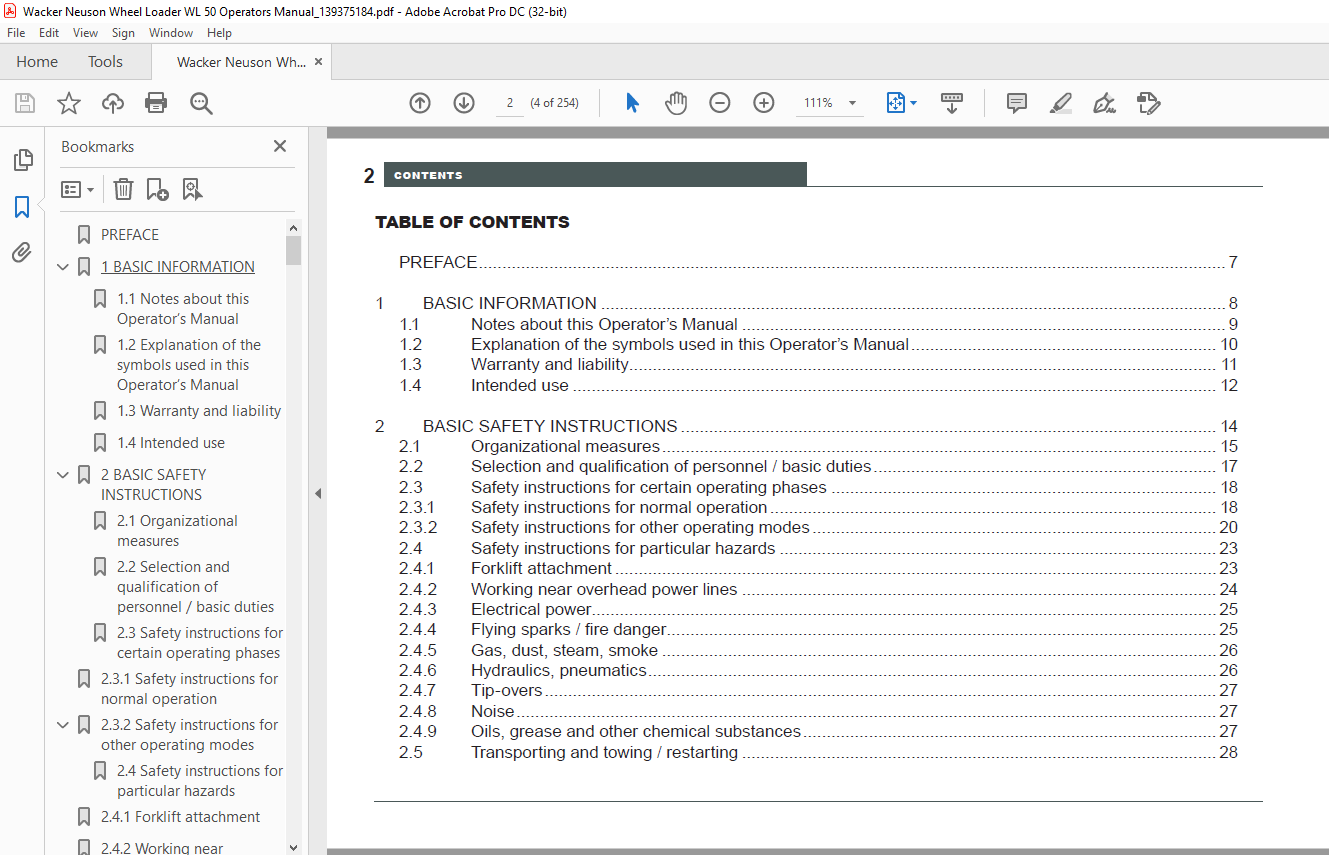The image size is (1329, 855).
Task: Open the View menu
Action: [x=86, y=33]
